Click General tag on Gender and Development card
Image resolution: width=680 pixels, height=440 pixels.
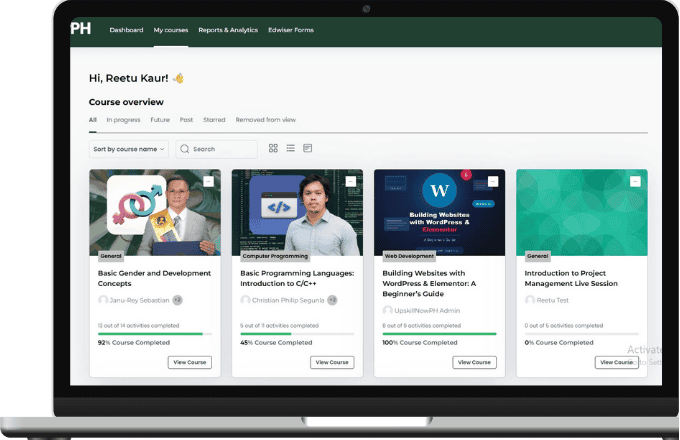coord(111,256)
